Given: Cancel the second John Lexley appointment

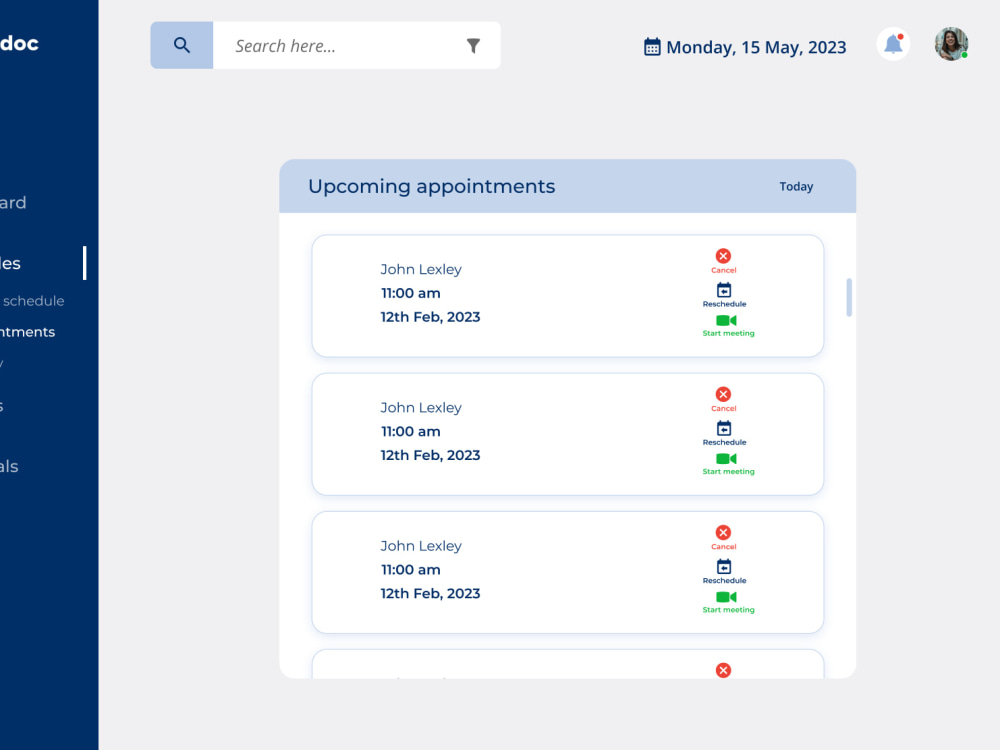Looking at the screenshot, I should (723, 400).
